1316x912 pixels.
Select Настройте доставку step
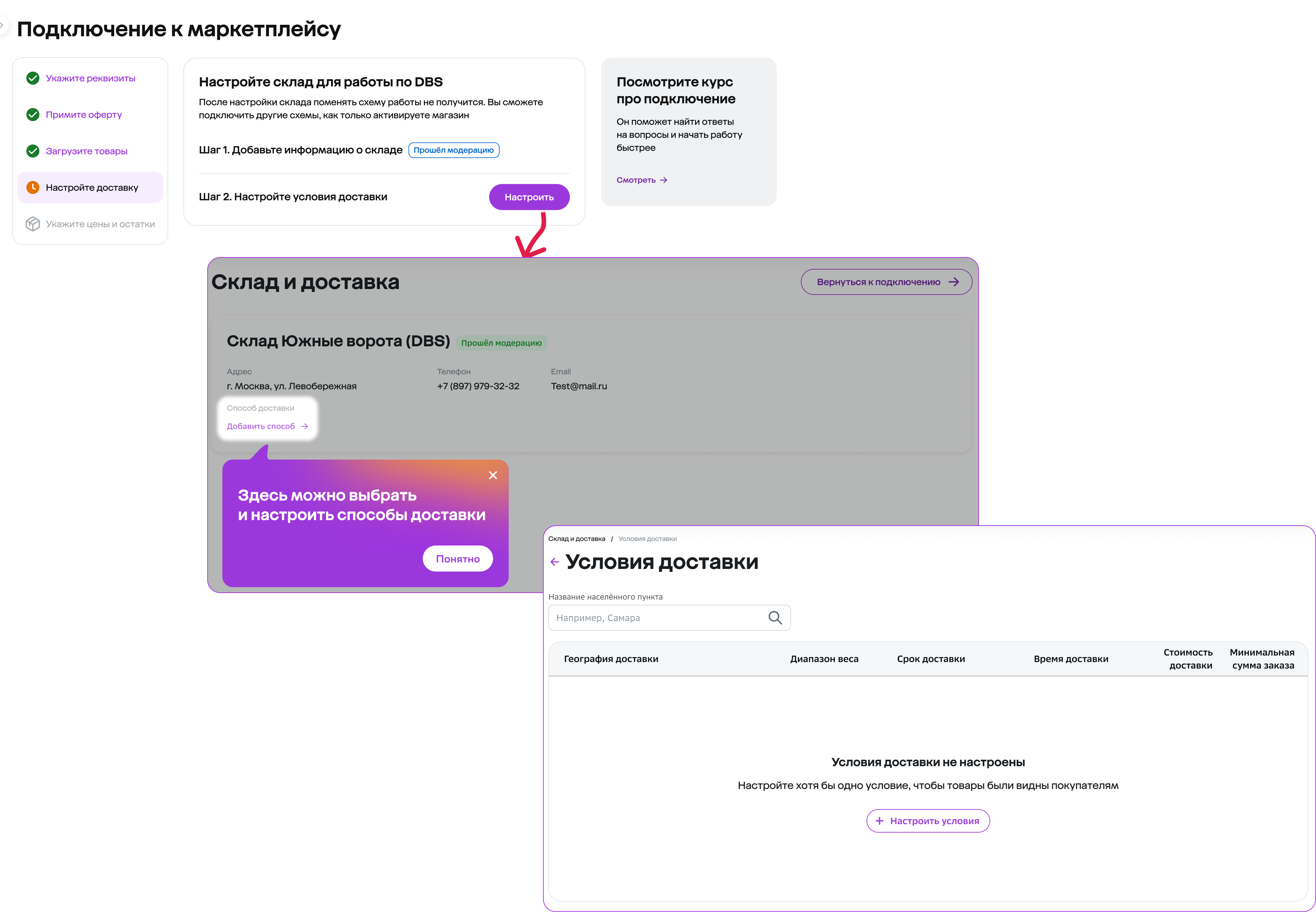pyautogui.click(x=92, y=187)
